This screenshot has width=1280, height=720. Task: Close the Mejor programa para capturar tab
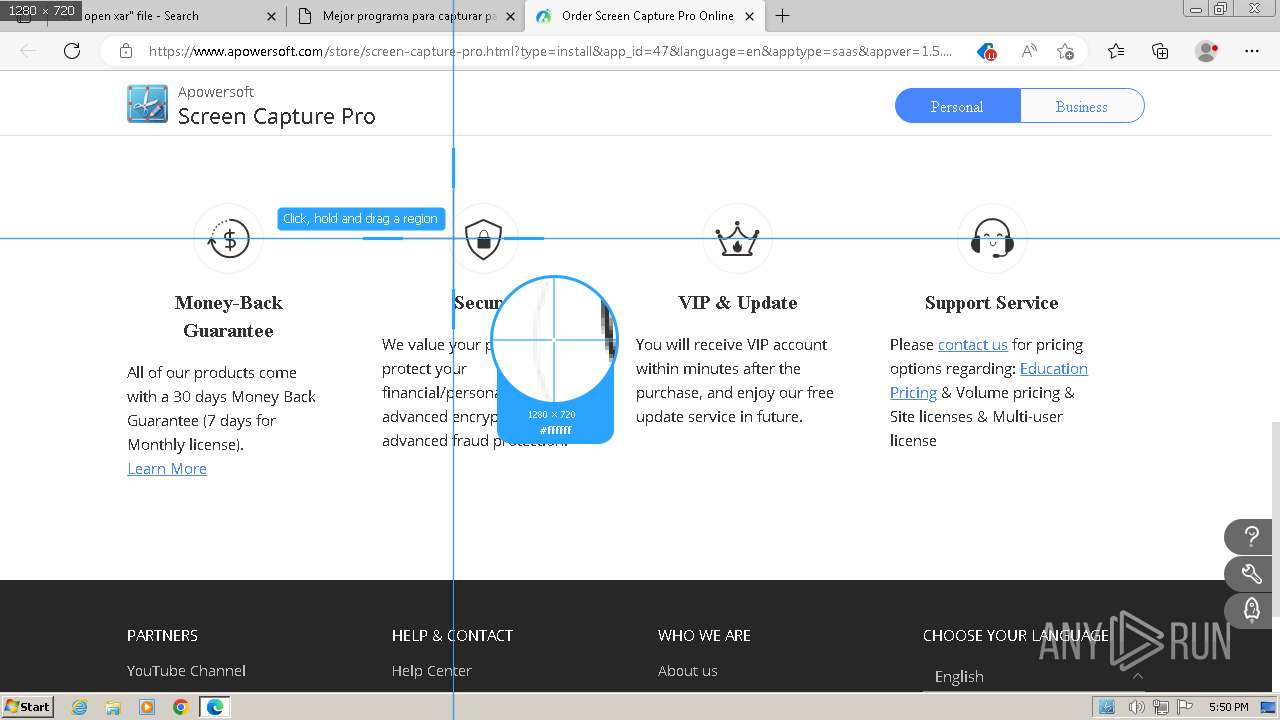[511, 16]
